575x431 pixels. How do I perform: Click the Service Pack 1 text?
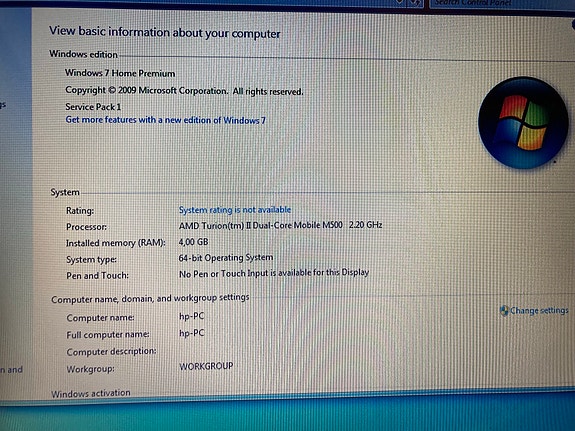(93, 107)
